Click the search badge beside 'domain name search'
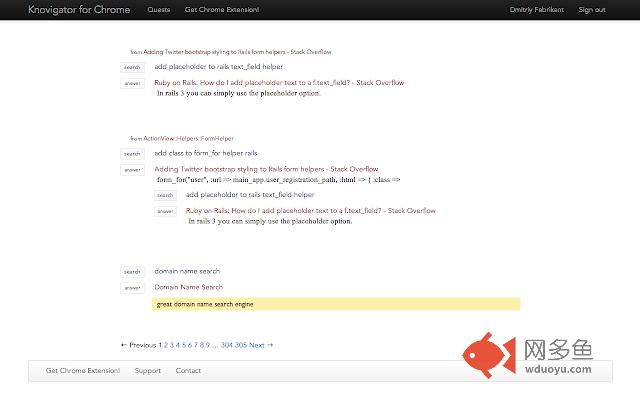The image size is (640, 400). point(132,272)
